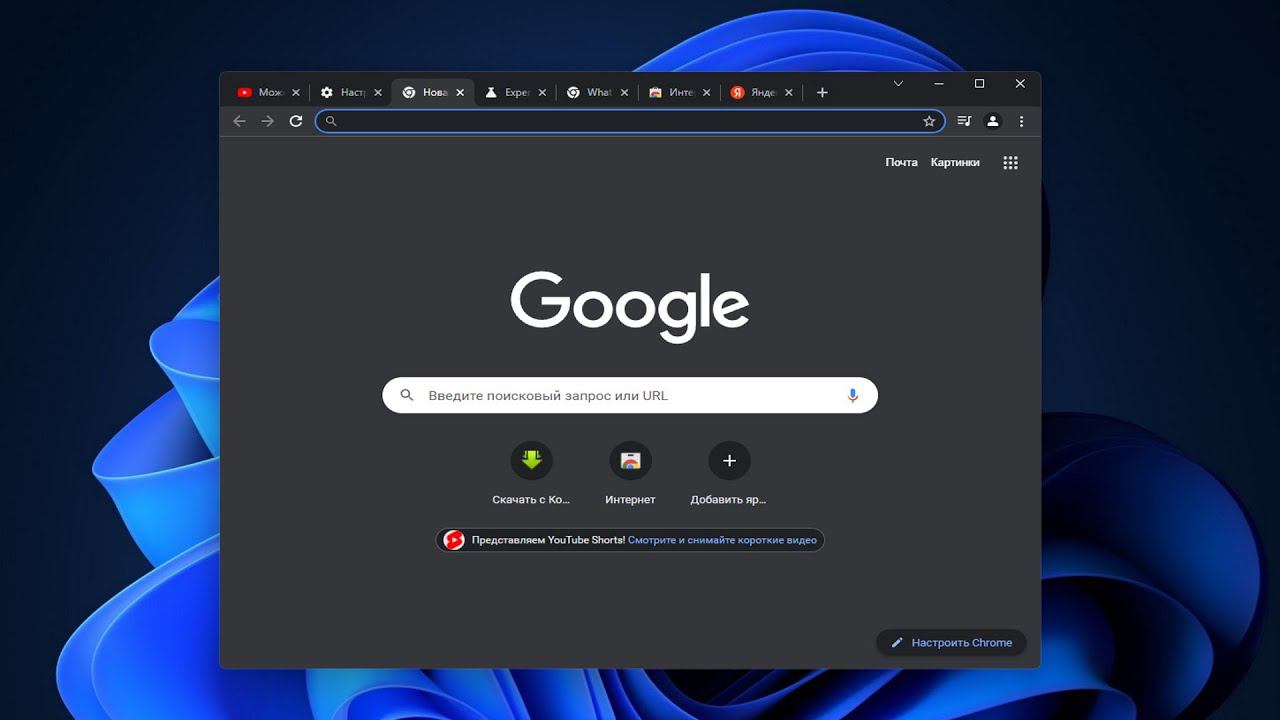The height and width of the screenshot is (720, 1280).
Task: Go forward to next page
Action: pos(267,121)
